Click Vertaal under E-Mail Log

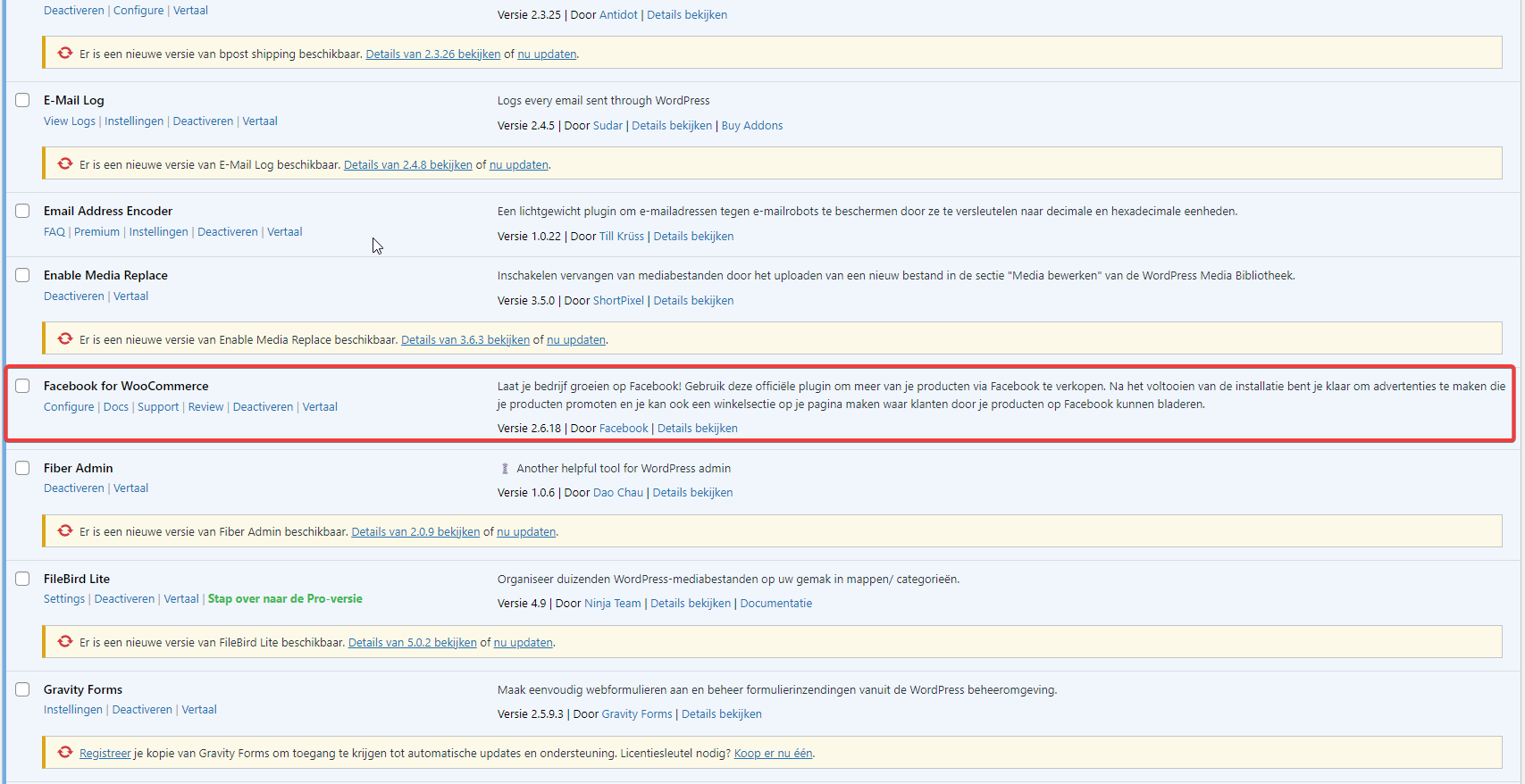260,121
